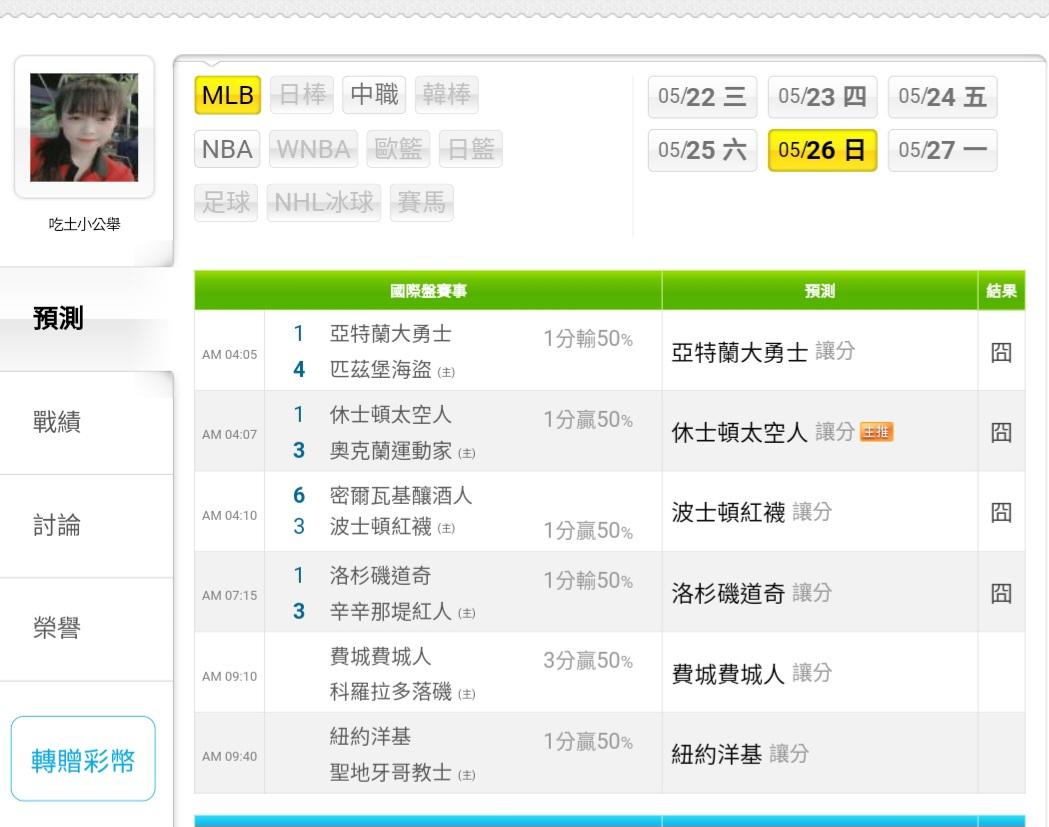Select the MLB league tab
The width and height of the screenshot is (1049, 827).
tap(227, 95)
